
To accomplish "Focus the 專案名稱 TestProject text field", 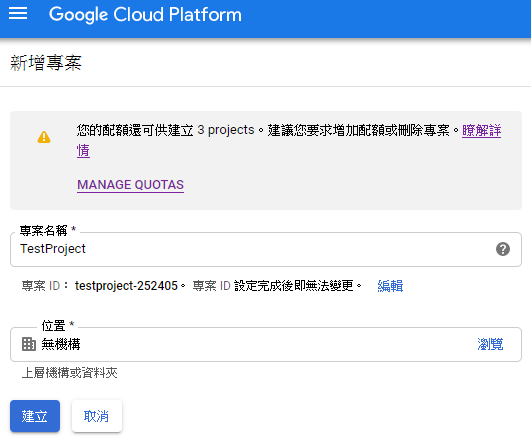I will [x=266, y=249].
